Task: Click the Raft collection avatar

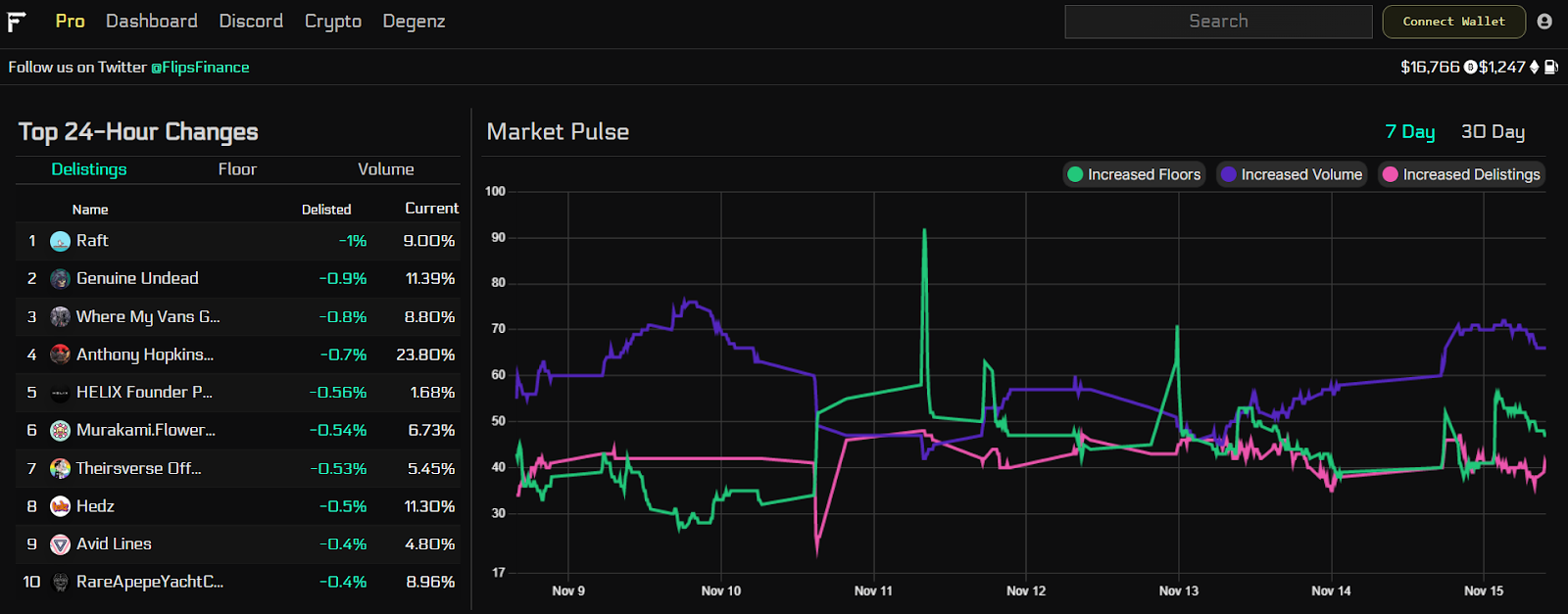Action: click(60, 241)
